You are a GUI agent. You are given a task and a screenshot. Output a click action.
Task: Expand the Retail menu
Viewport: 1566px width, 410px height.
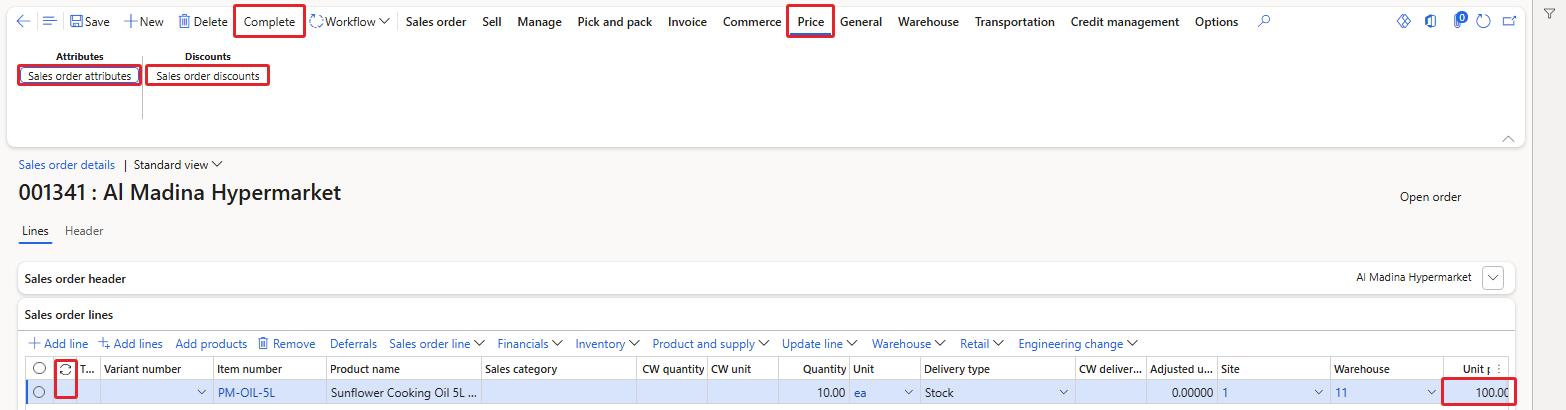(x=983, y=344)
